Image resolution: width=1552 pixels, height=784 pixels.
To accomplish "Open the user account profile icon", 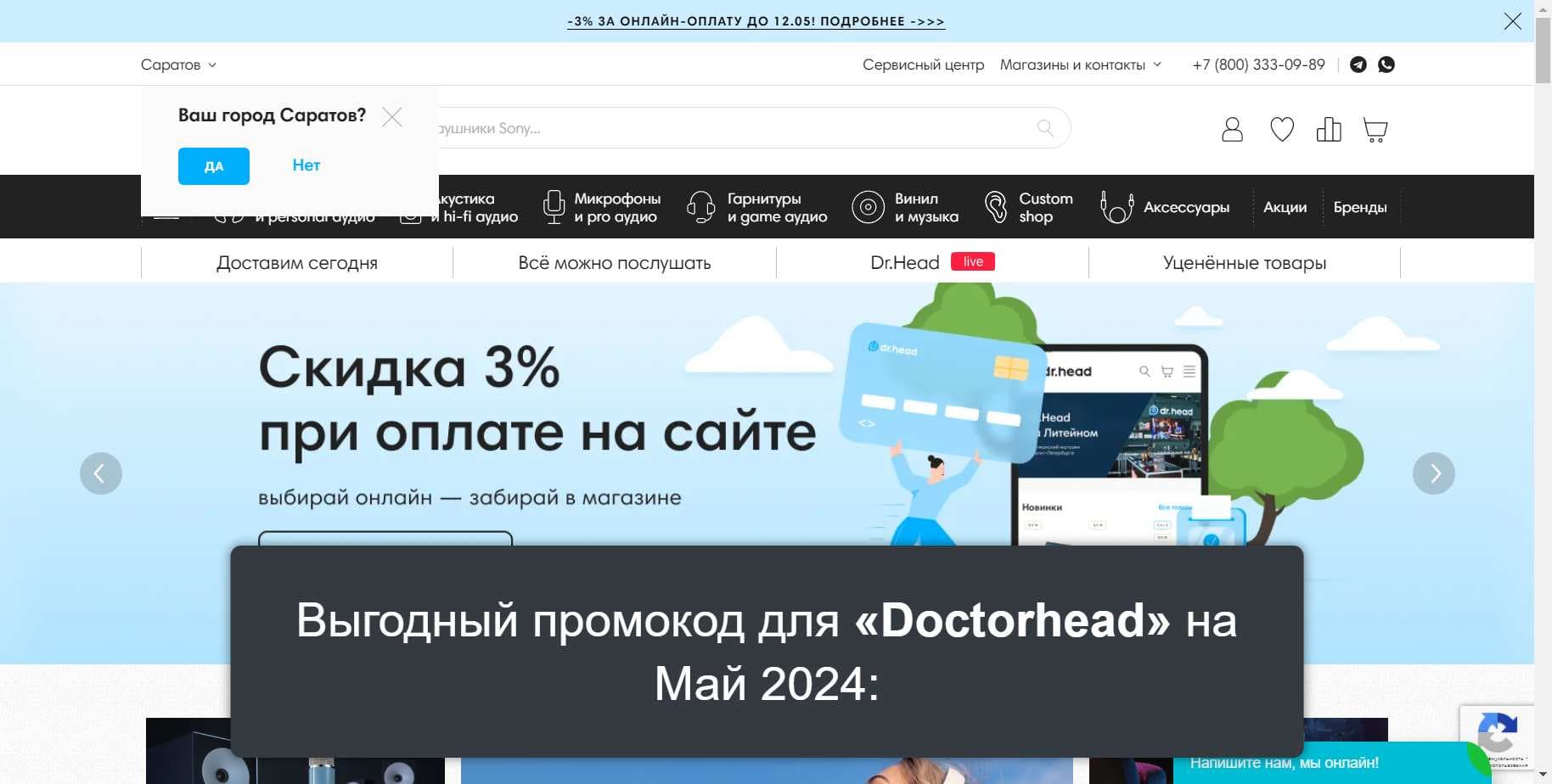I will coord(1232,130).
